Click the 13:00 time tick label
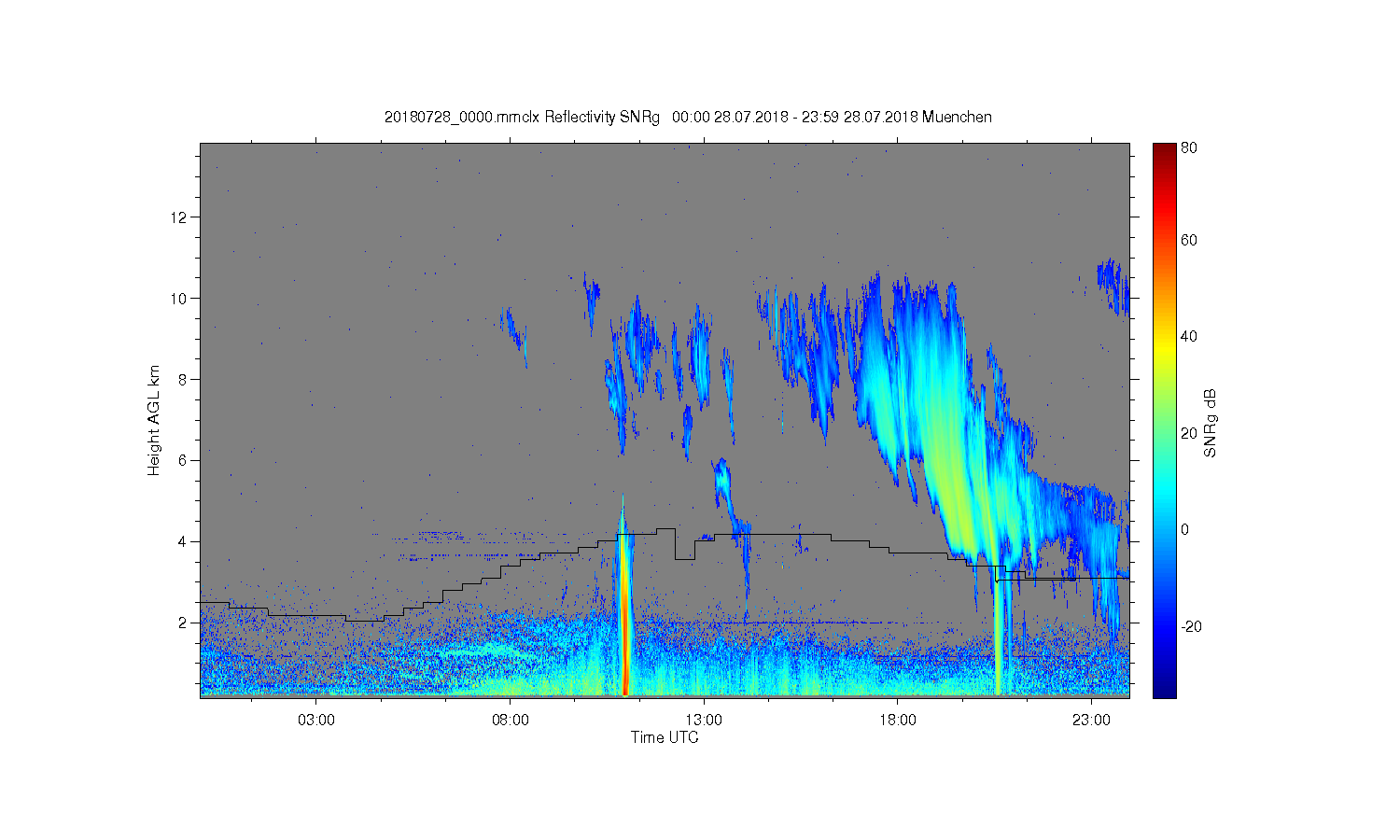Image resolution: width=1400 pixels, height=840 pixels. point(704,721)
